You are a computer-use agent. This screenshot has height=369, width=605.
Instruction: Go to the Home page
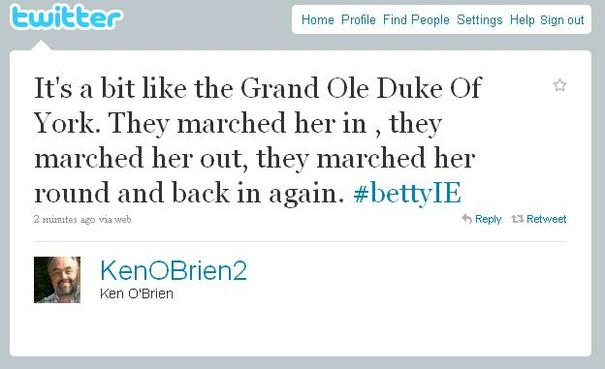tap(318, 20)
